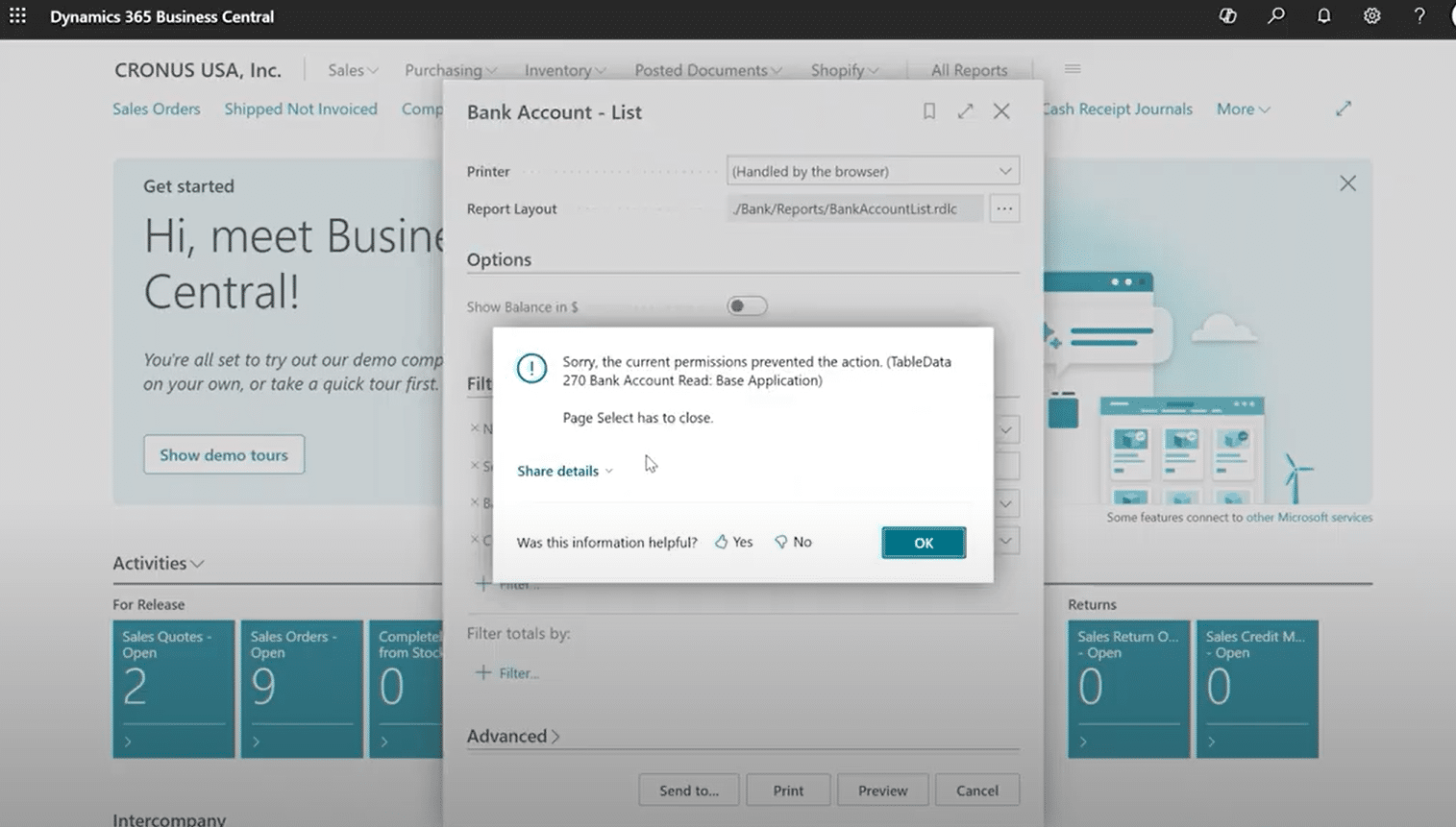Image resolution: width=1456 pixels, height=827 pixels.
Task: Click the Copilot icon in header
Action: coord(1227,16)
